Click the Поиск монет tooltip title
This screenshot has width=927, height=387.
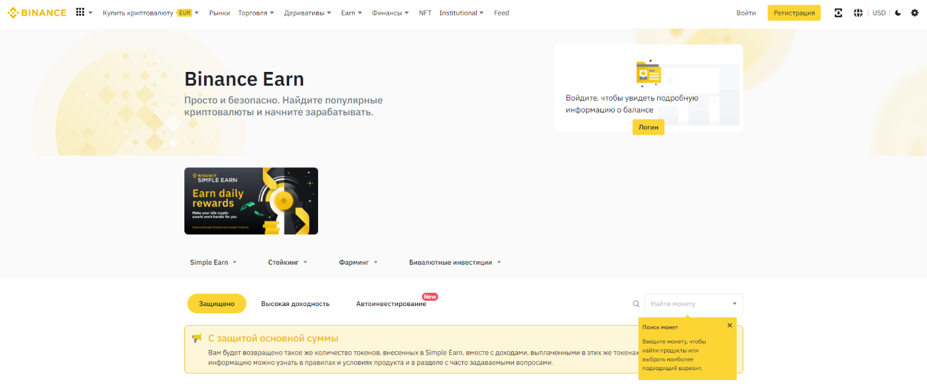(660, 327)
